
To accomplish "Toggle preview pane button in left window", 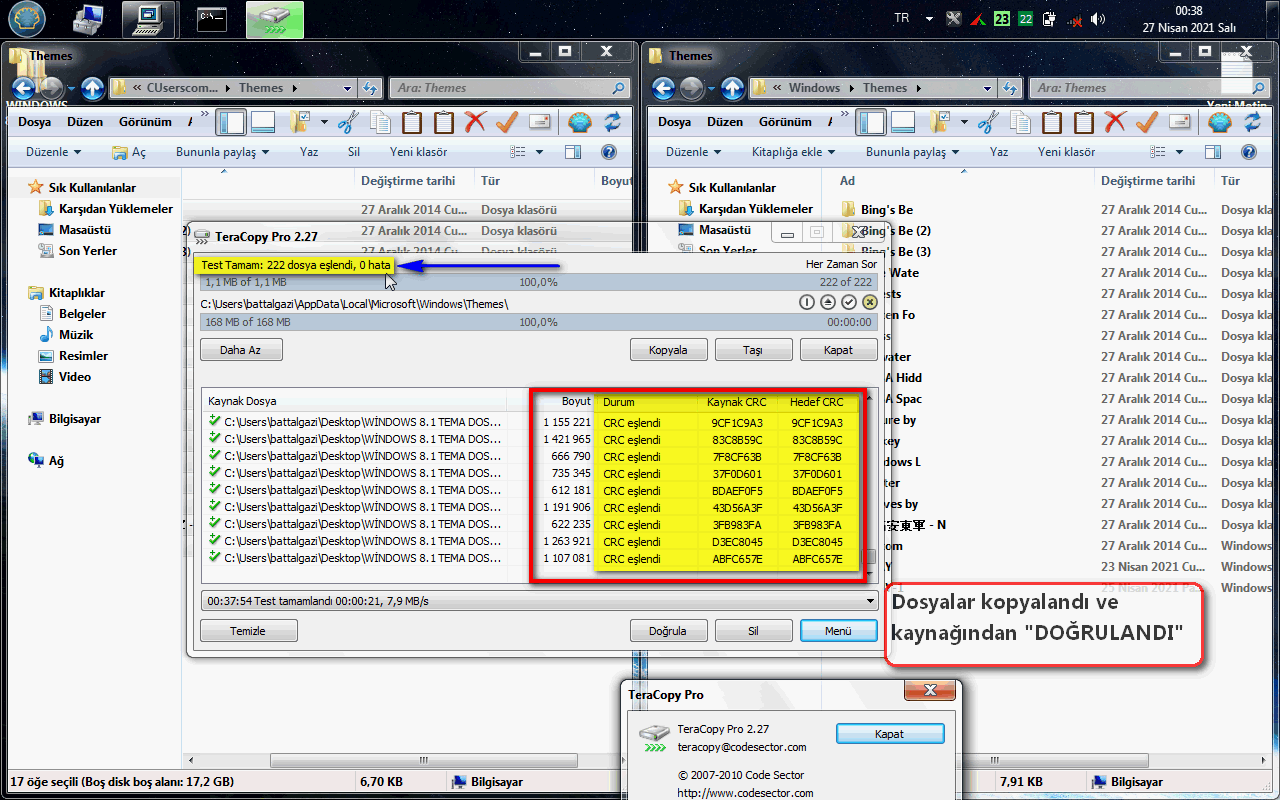I will pyautogui.click(x=573, y=152).
